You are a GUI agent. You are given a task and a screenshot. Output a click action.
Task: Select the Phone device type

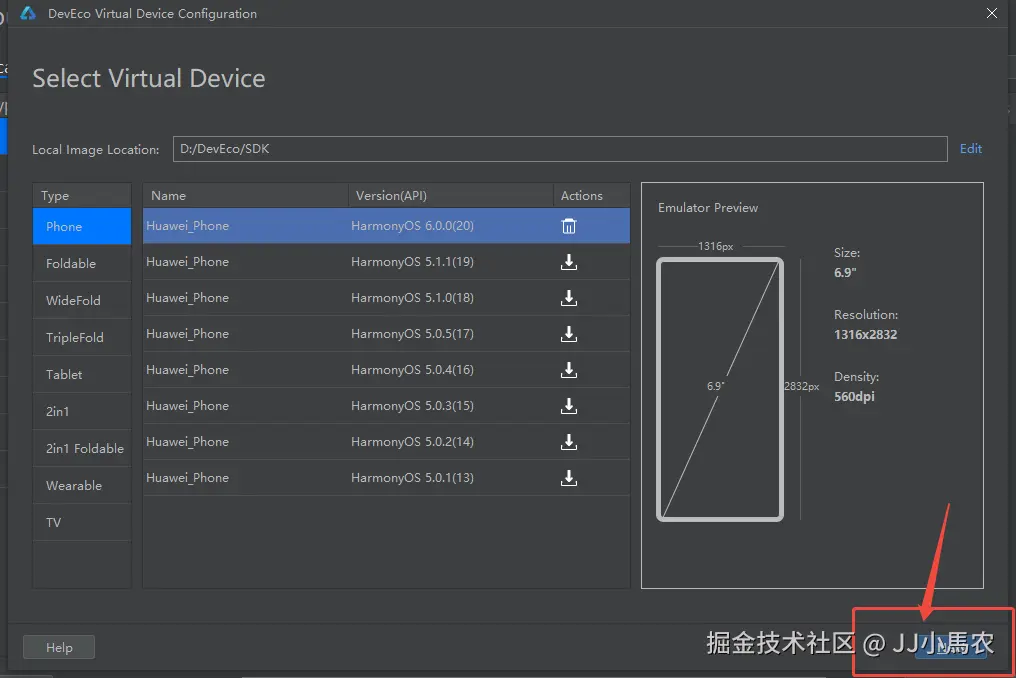82,226
